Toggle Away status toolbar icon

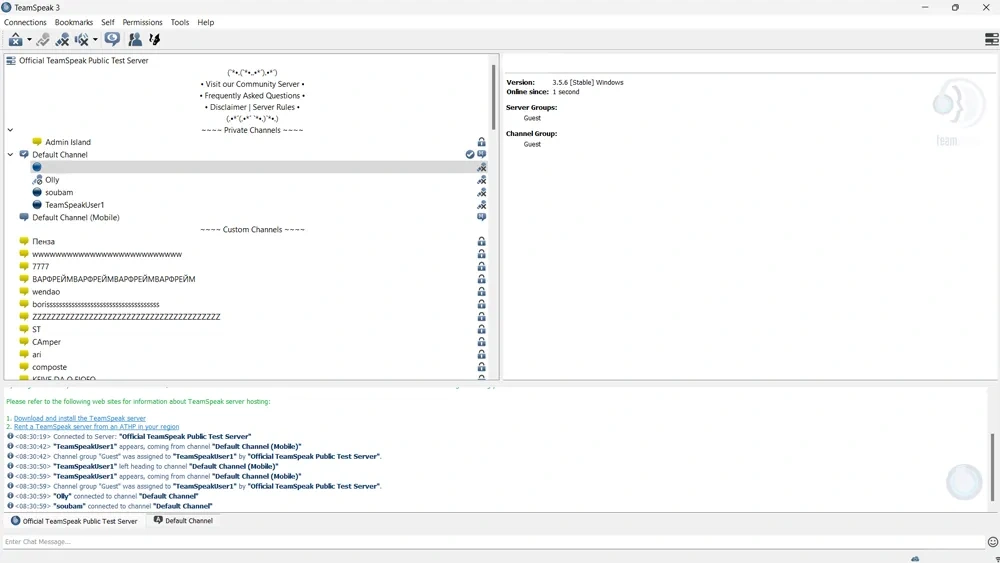click(x=15, y=40)
